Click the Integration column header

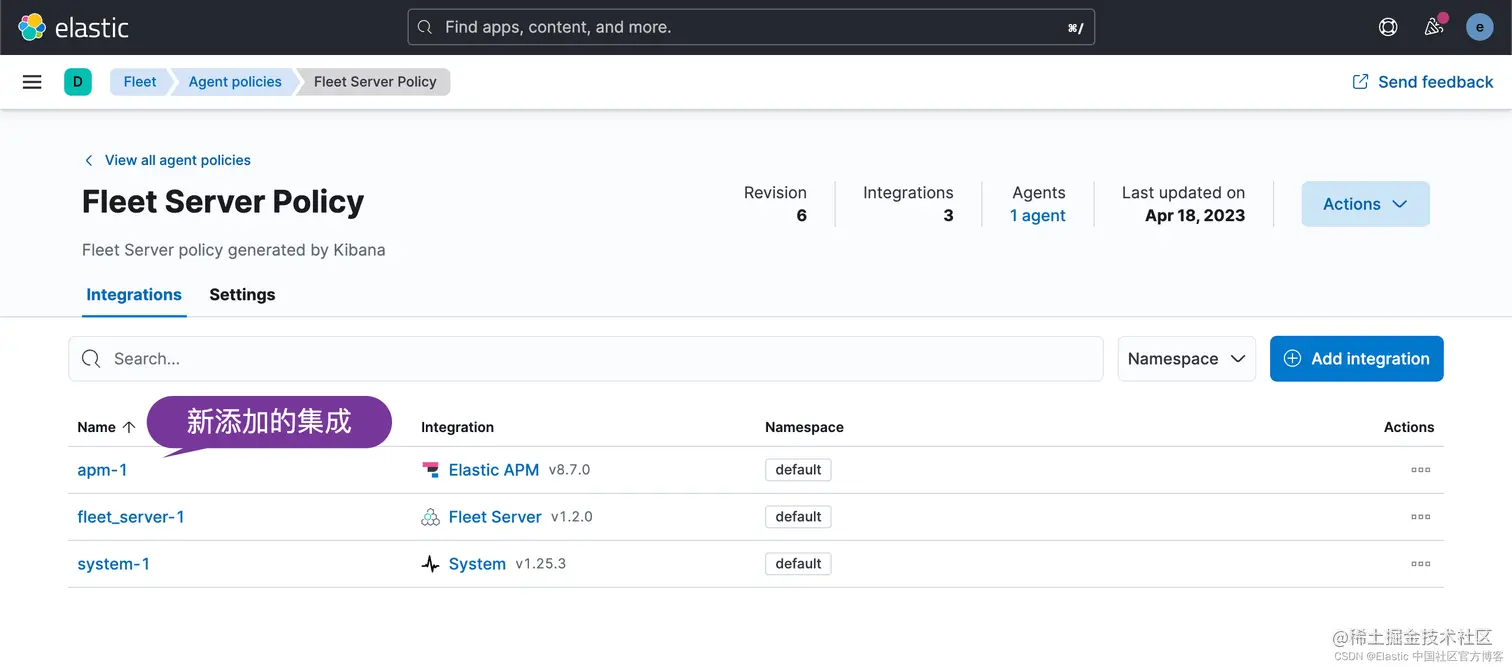click(x=457, y=427)
